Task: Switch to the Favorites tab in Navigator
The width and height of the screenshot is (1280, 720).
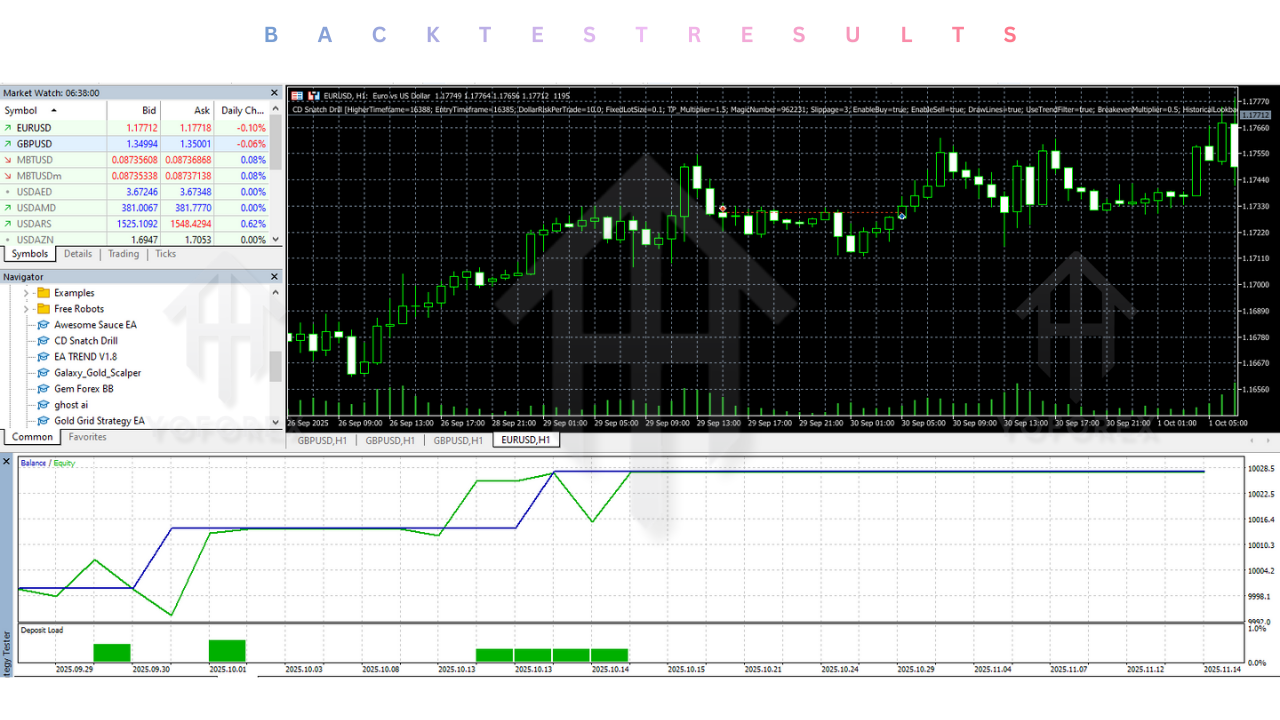Action: pyautogui.click(x=87, y=437)
